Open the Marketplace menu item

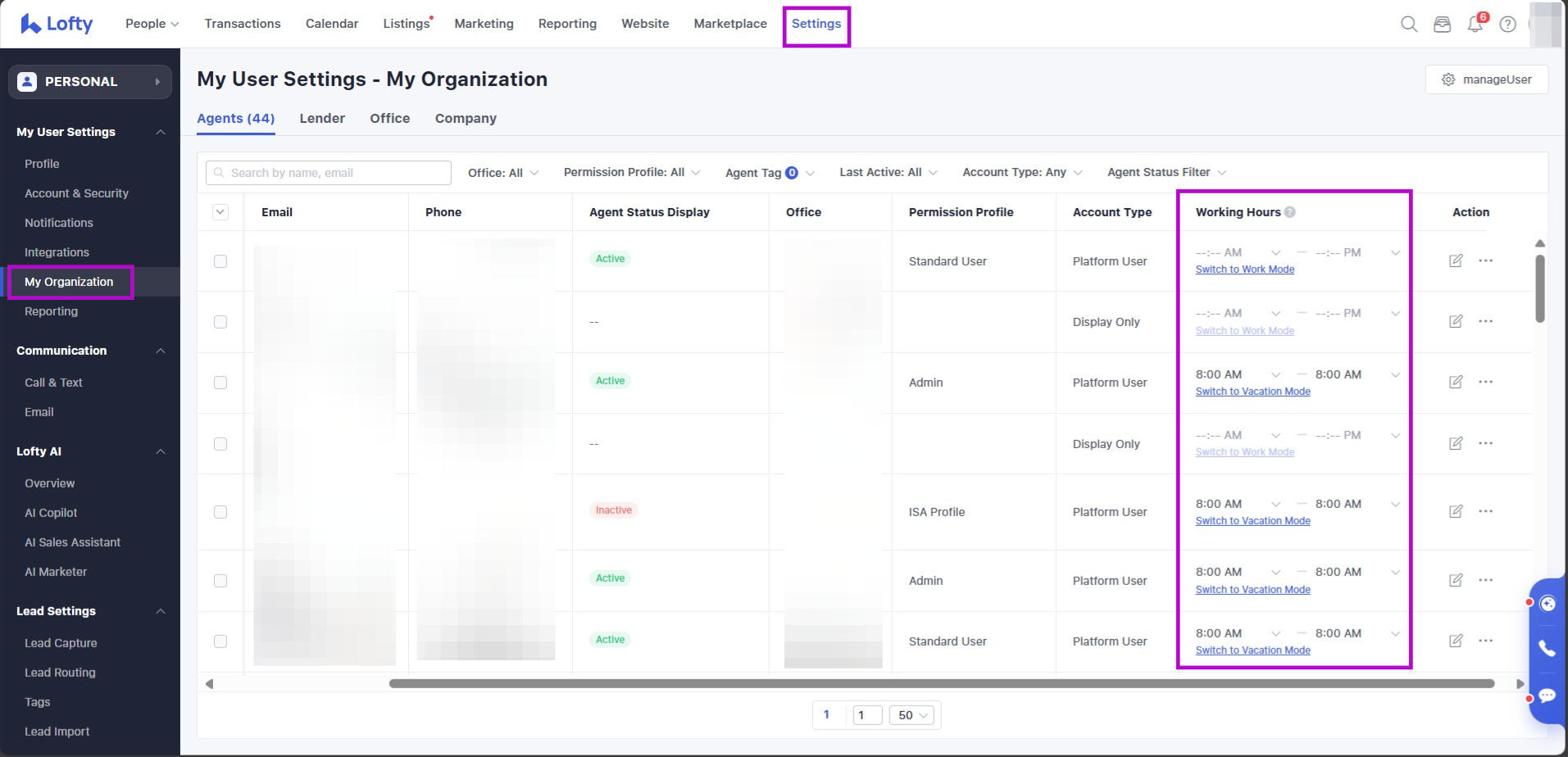(x=730, y=24)
